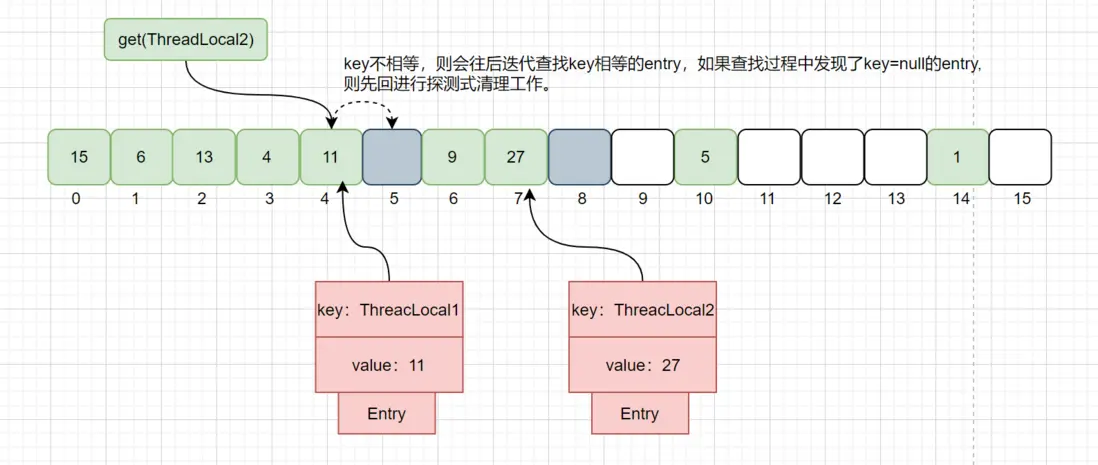Select the cell containing 27
This screenshot has width=1098, height=465.
click(516, 157)
